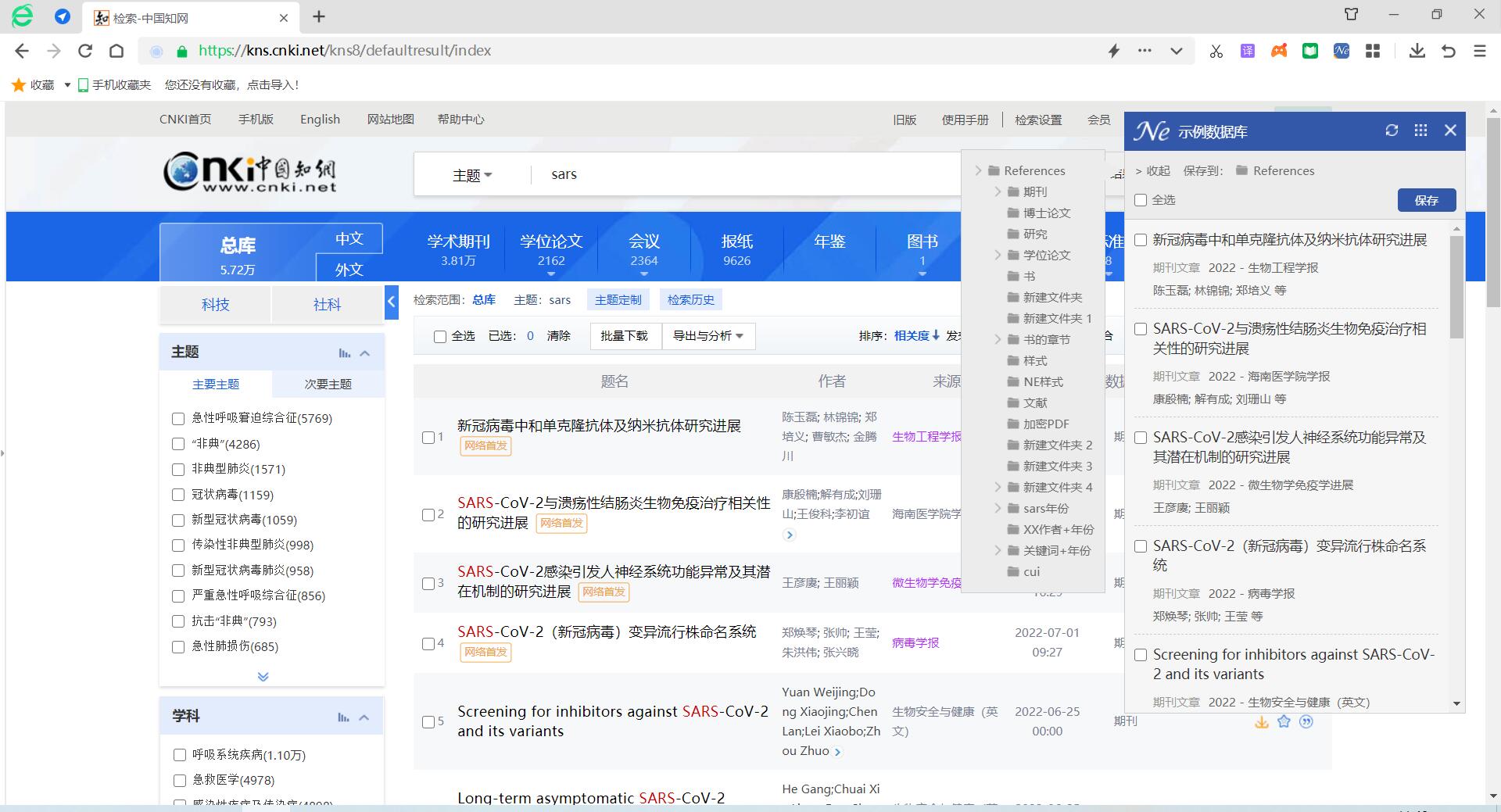The height and width of the screenshot is (812, 1501).
Task: Select the NE样式 folder in the tree
Action: (x=1044, y=381)
